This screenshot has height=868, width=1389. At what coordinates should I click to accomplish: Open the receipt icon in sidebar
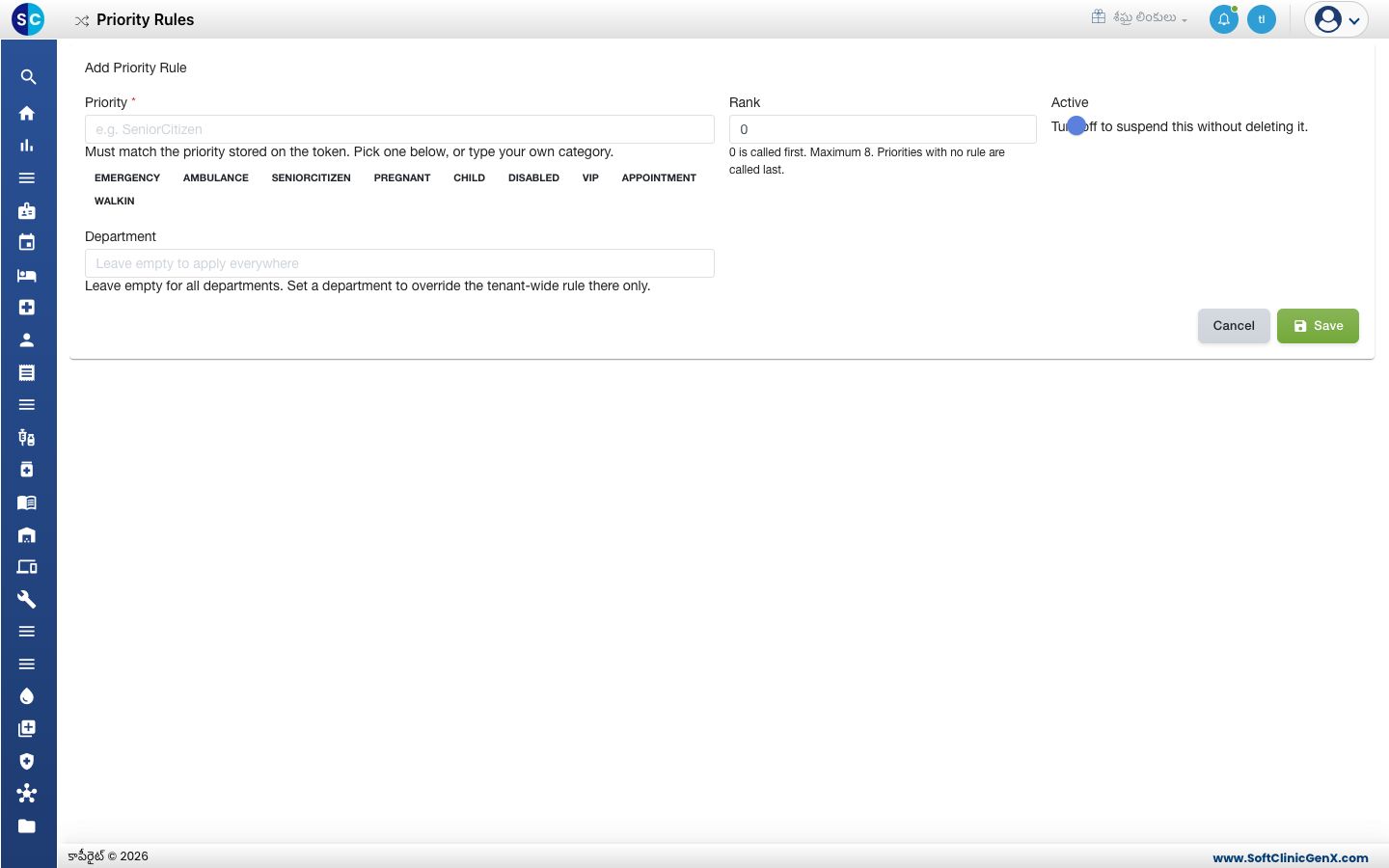click(x=27, y=372)
